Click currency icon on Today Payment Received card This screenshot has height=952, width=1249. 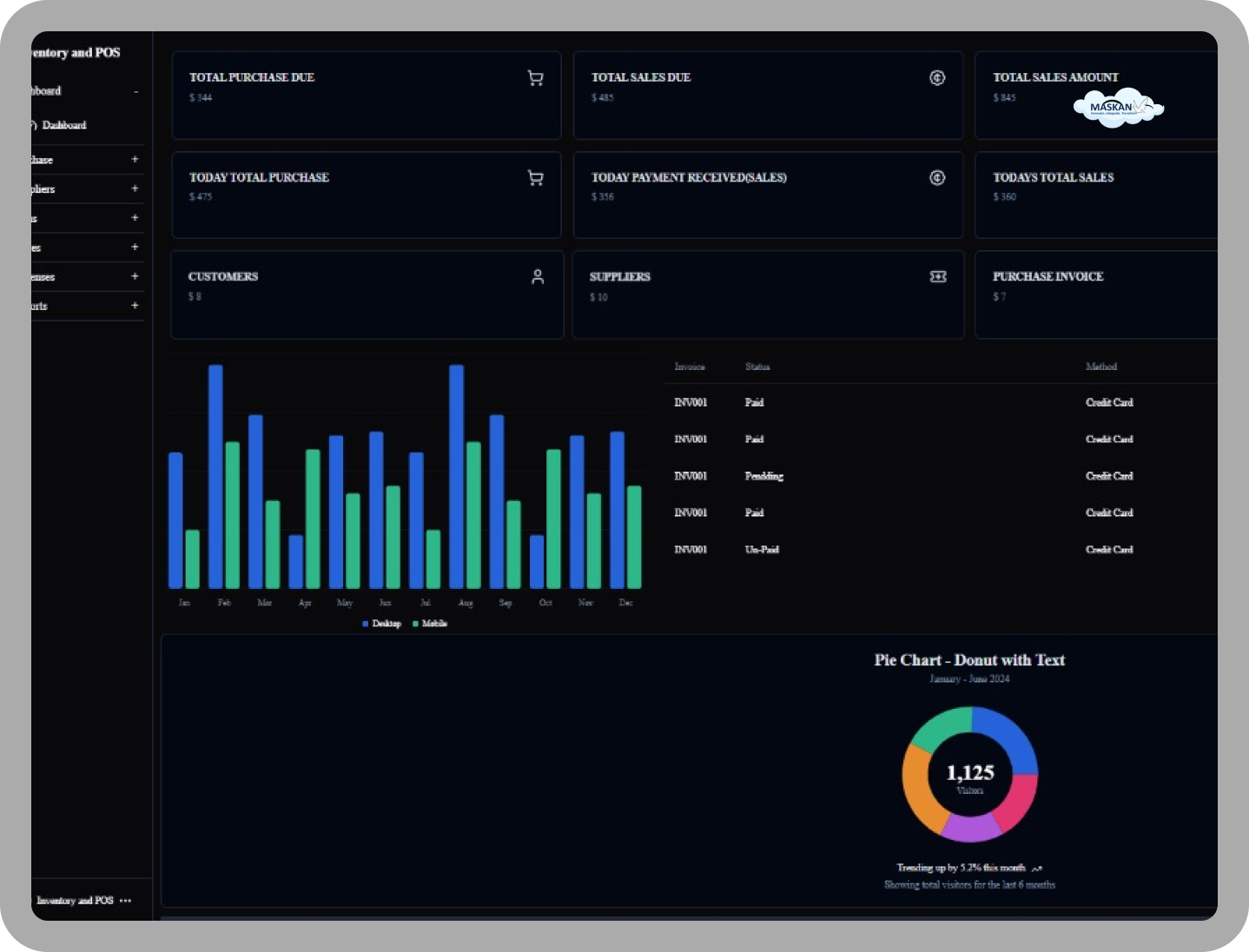pos(937,178)
